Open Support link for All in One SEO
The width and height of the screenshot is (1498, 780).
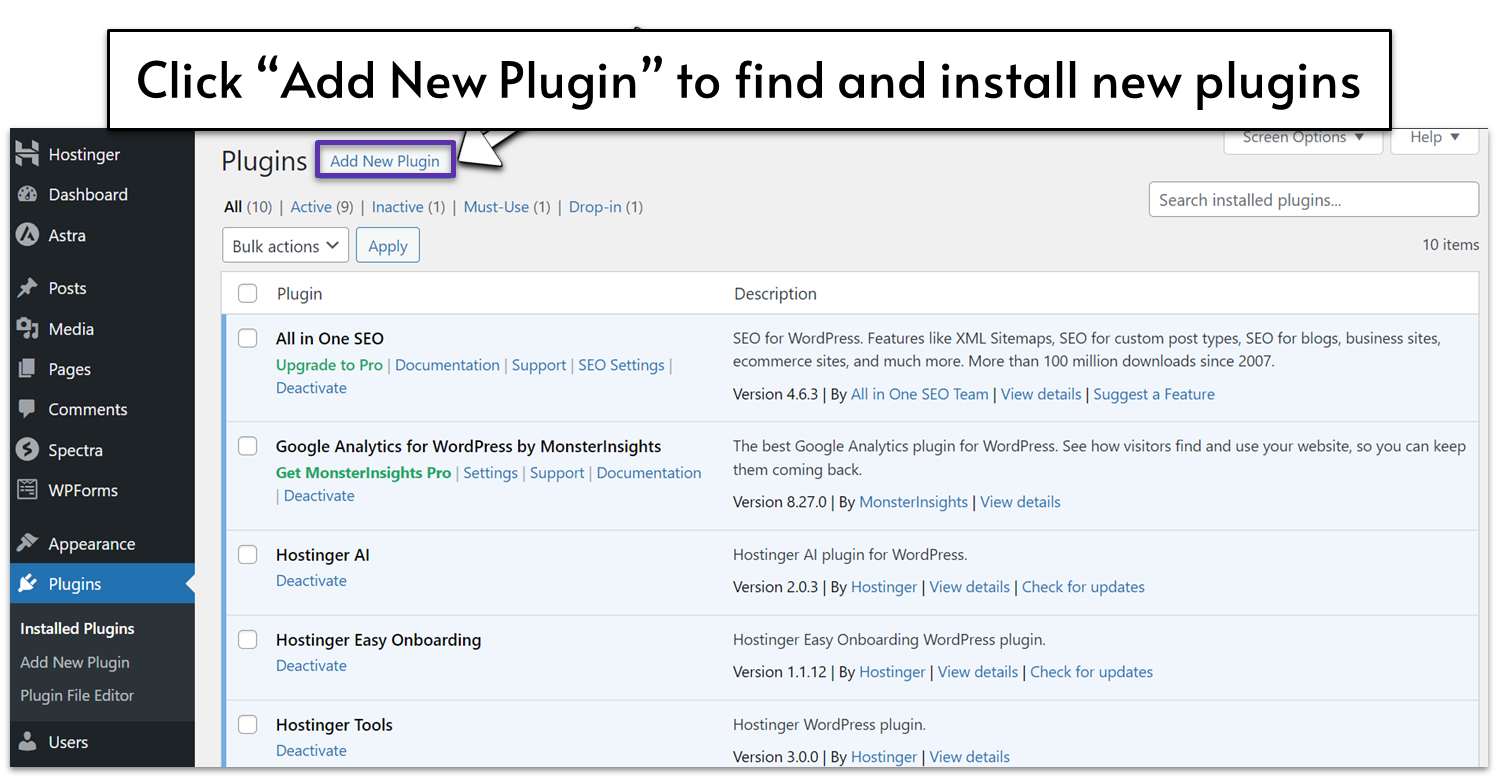point(539,365)
